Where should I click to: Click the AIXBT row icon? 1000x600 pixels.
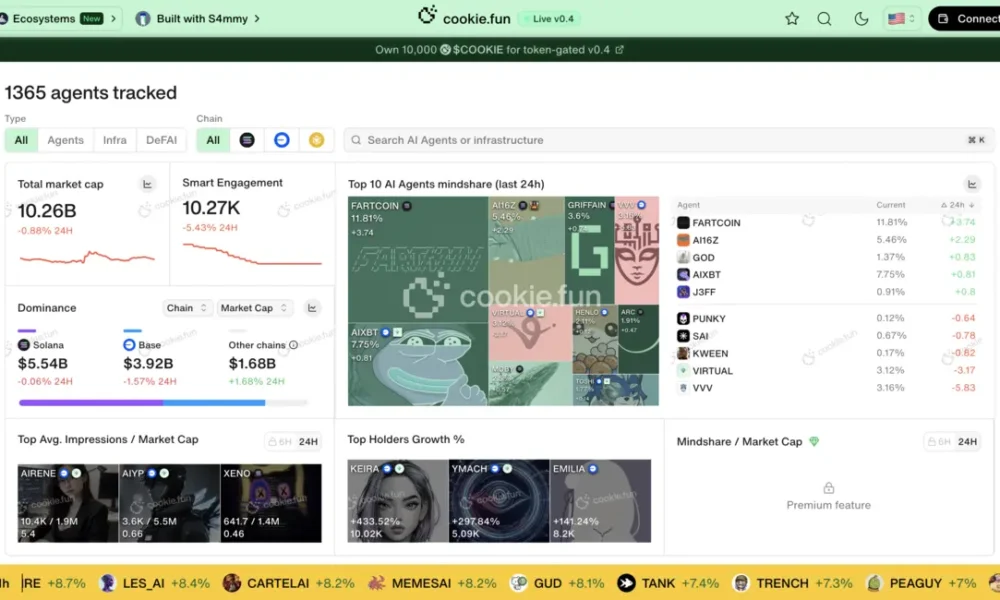(683, 274)
